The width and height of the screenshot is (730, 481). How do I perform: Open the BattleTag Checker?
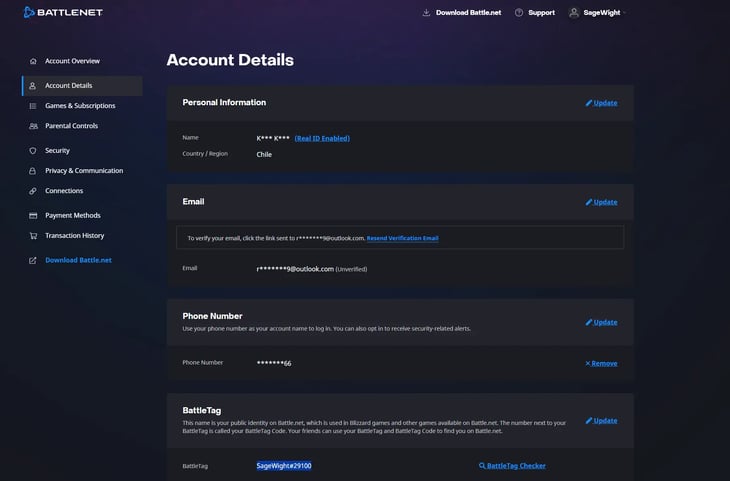point(512,466)
